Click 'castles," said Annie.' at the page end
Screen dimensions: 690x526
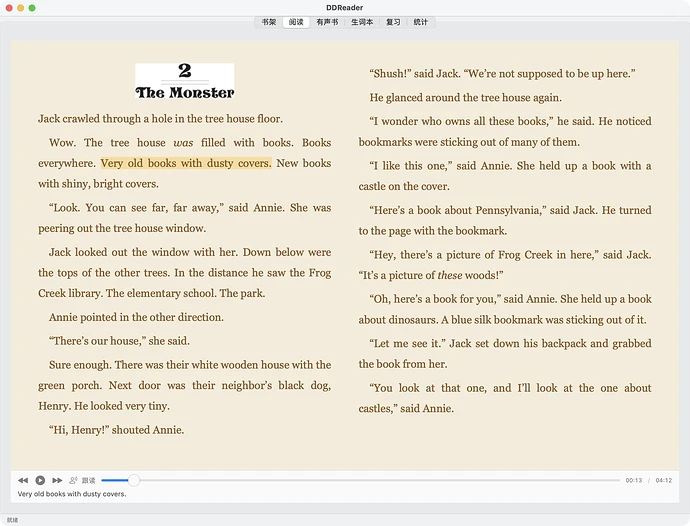pyautogui.click(x=406, y=409)
